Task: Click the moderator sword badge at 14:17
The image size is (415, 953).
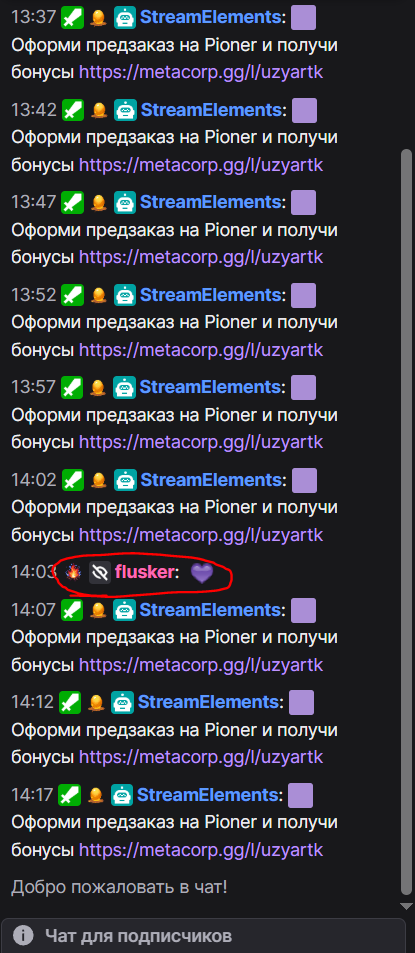Action: (69, 794)
